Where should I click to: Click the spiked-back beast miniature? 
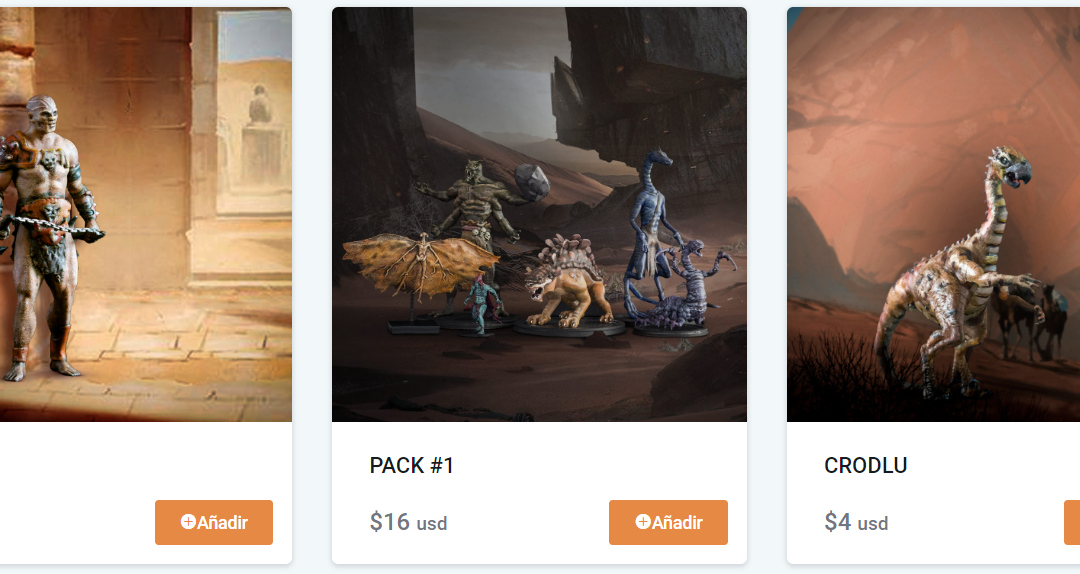[x=568, y=283]
